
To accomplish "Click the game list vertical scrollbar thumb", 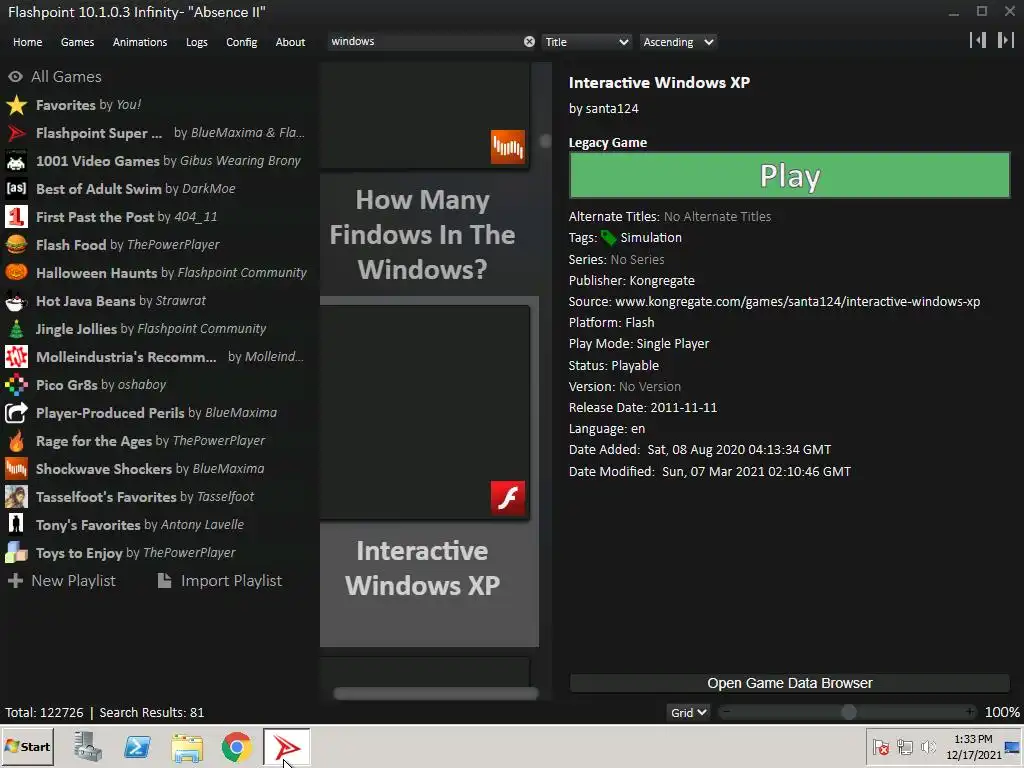I will (x=545, y=141).
